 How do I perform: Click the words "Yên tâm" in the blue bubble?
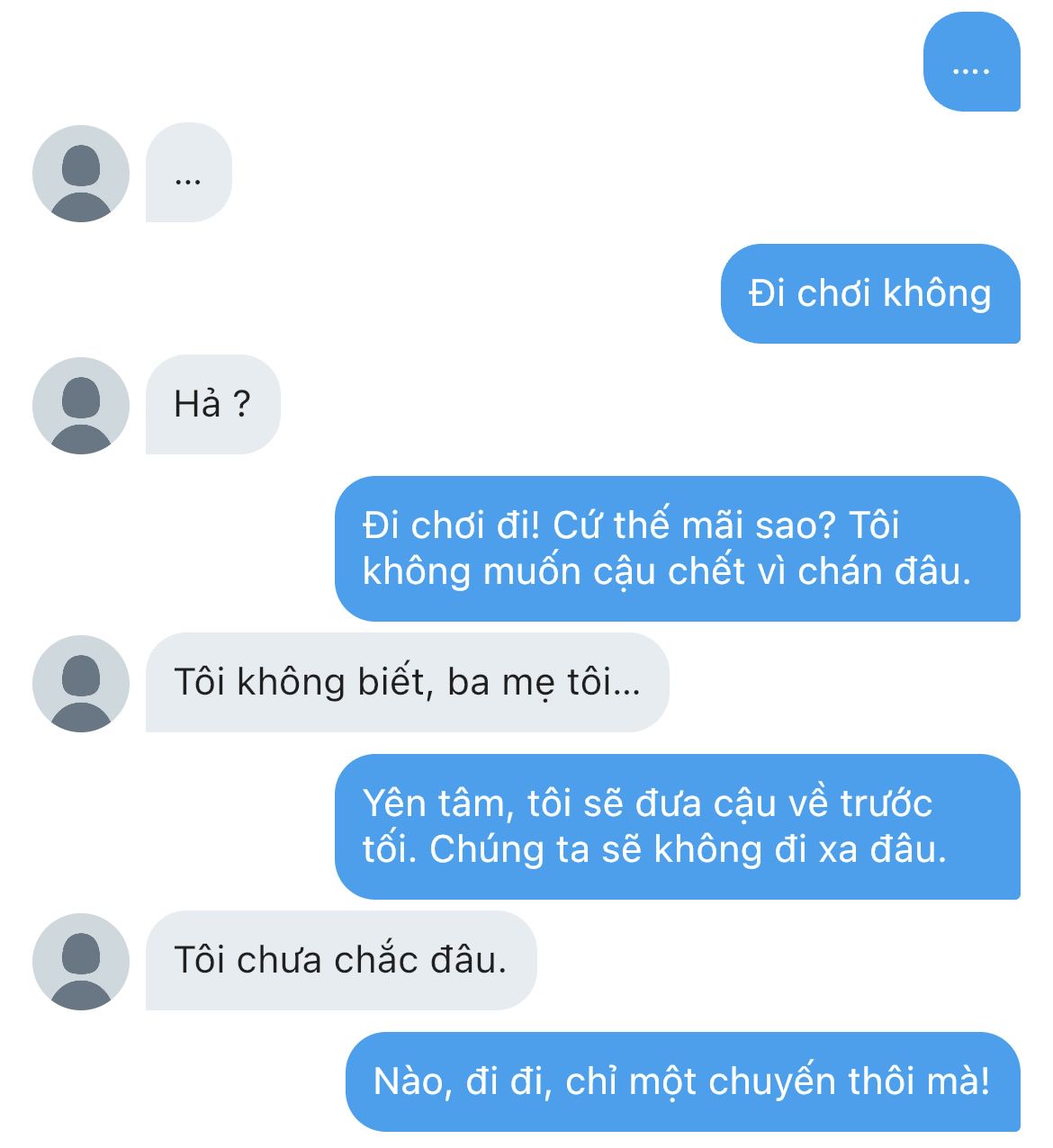point(432,804)
